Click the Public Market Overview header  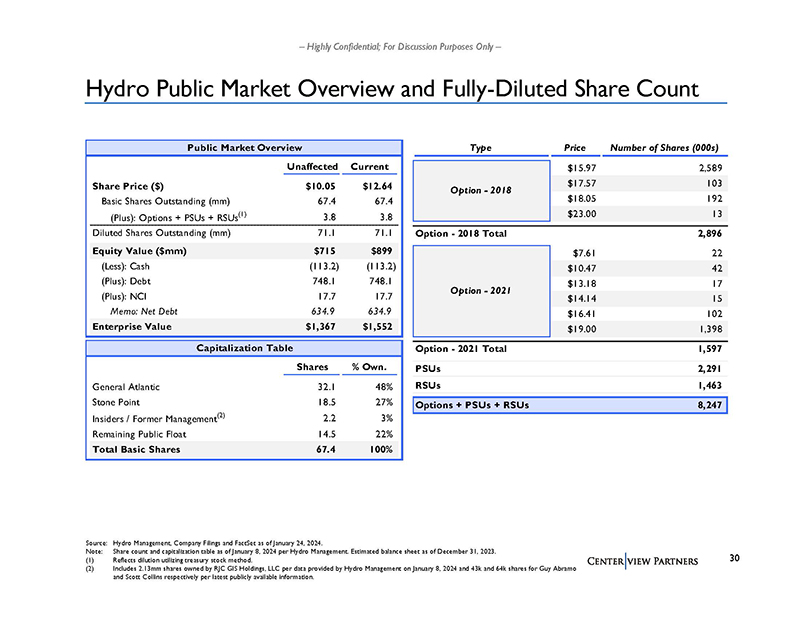(x=245, y=148)
